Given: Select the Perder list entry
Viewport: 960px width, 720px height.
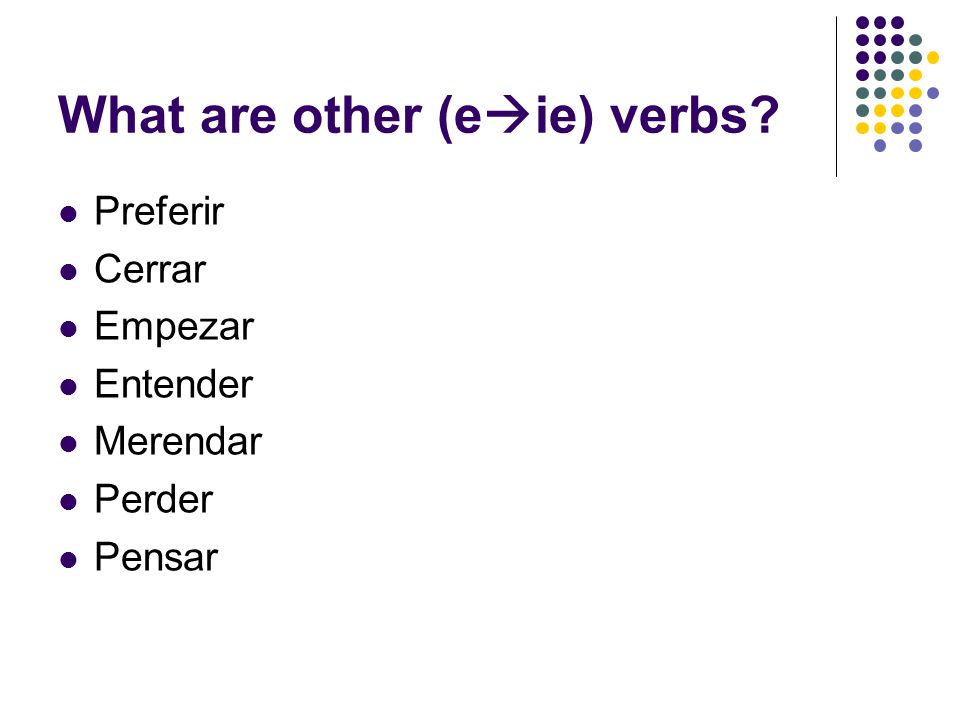Looking at the screenshot, I should coord(154,499).
